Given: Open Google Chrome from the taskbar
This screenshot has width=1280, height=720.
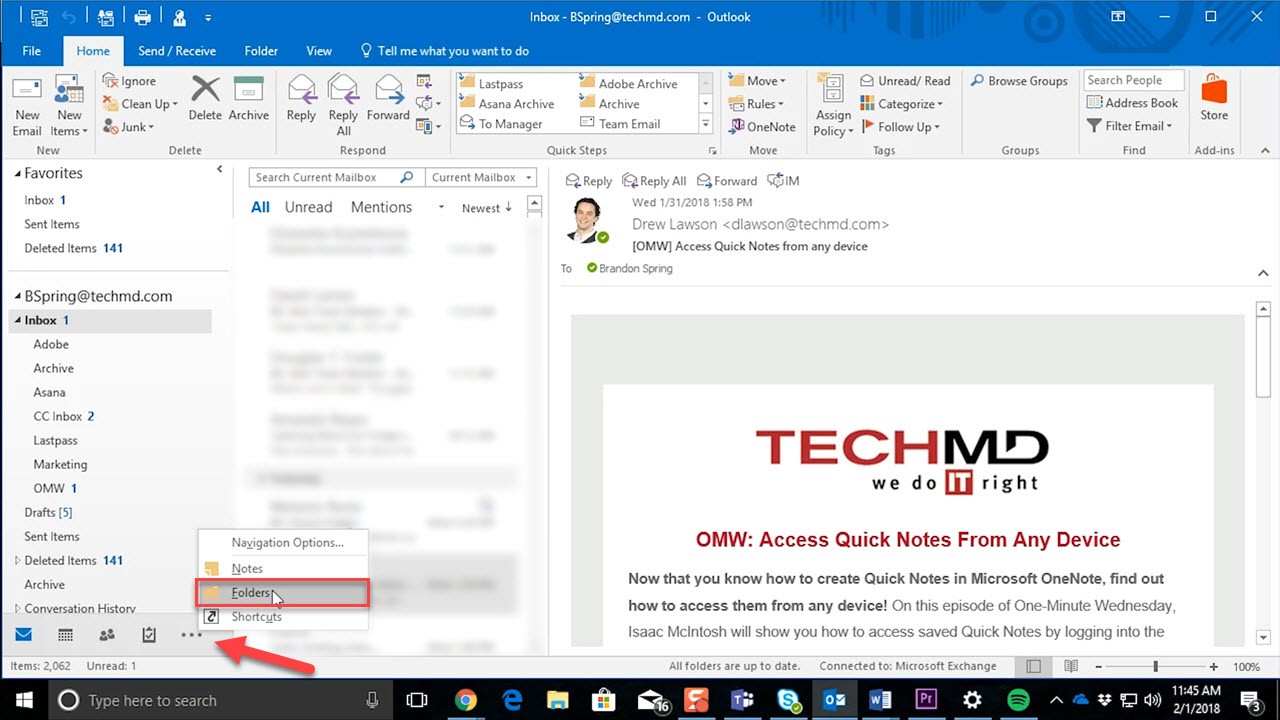Looking at the screenshot, I should (466, 700).
